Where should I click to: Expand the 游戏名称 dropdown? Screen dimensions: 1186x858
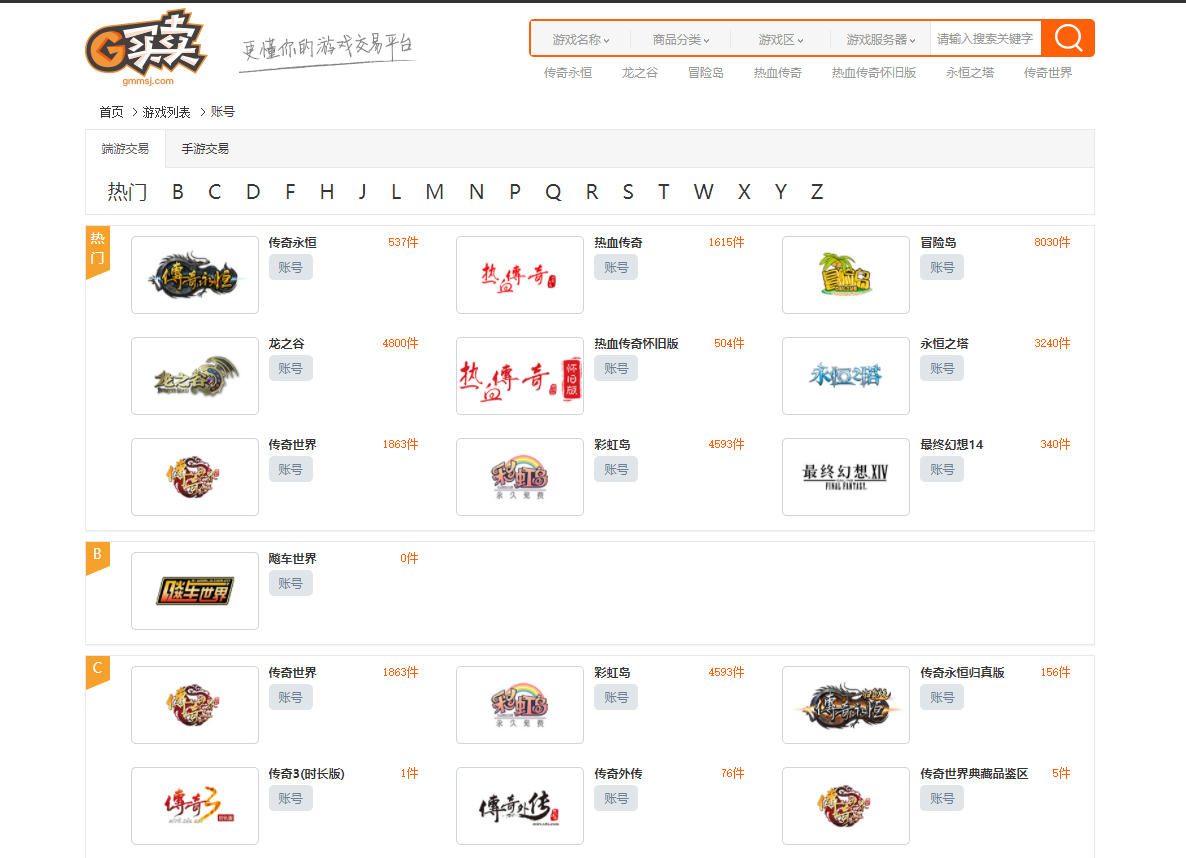pos(581,39)
